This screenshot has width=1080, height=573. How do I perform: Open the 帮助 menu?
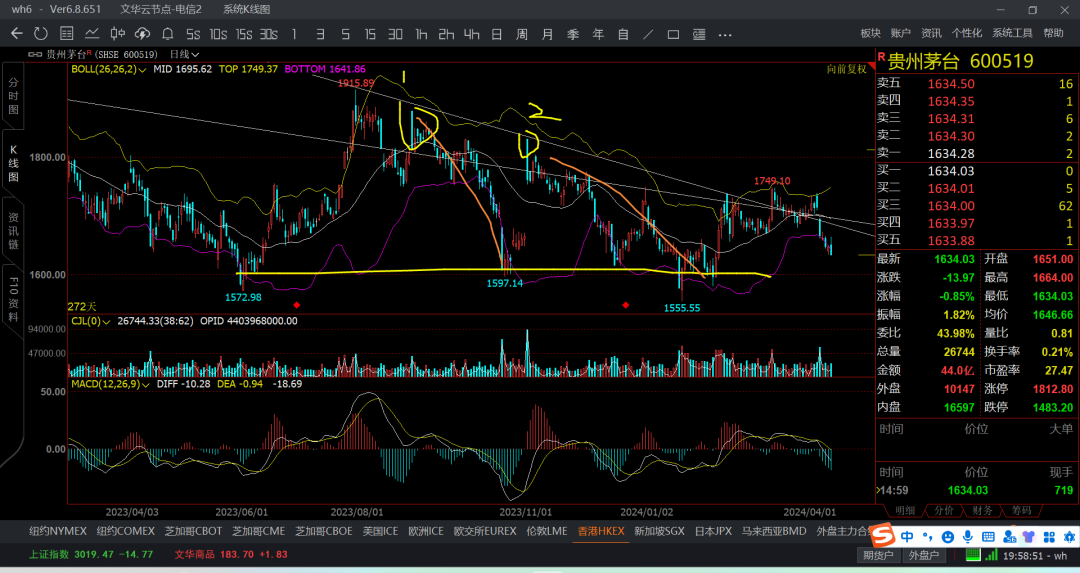(1053, 33)
